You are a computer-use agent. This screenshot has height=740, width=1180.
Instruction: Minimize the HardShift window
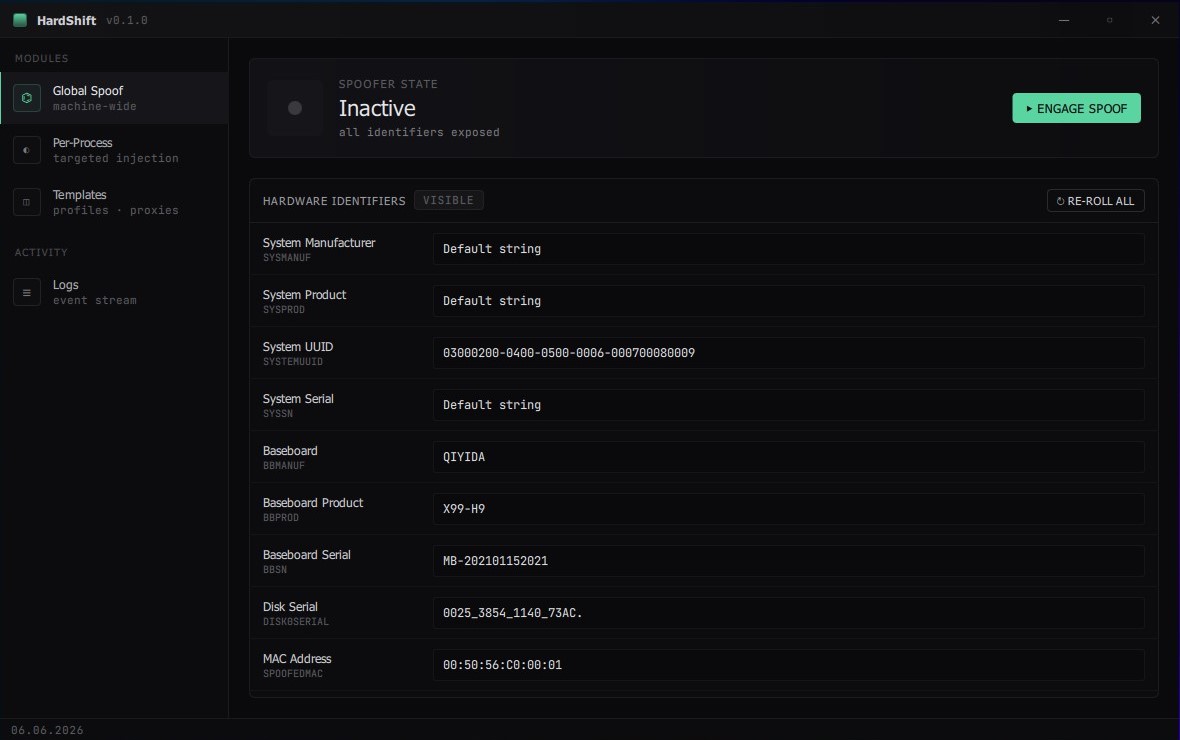[x=1064, y=20]
